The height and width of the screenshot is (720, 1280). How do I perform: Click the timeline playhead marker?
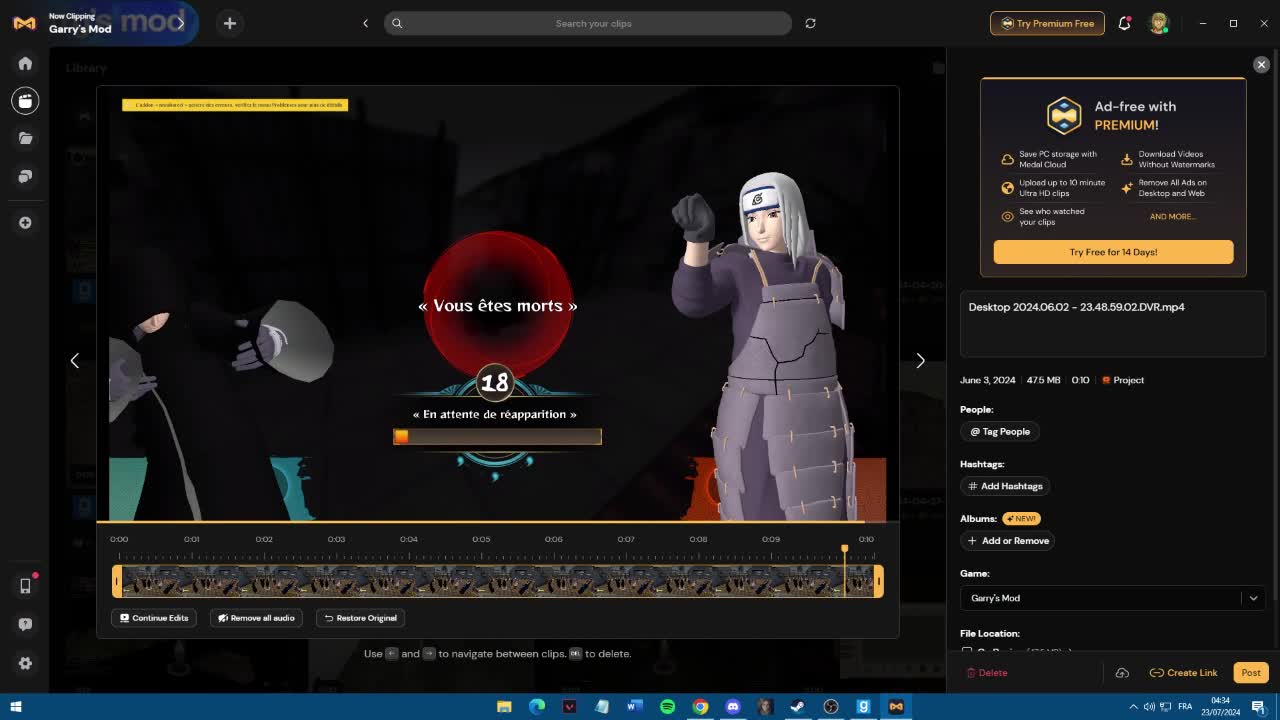point(844,549)
